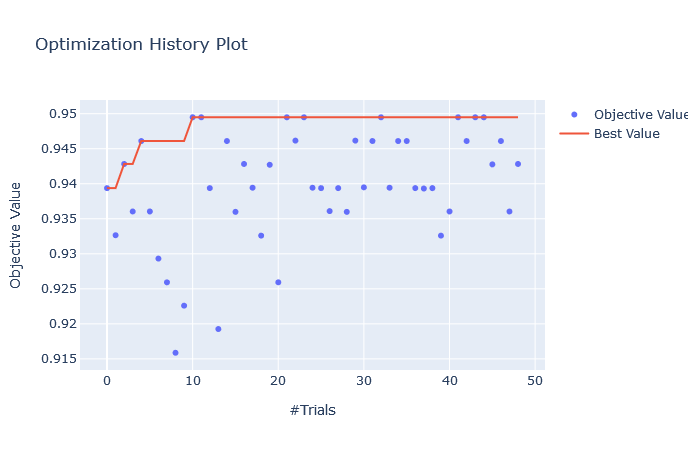Click the Objective Value y-axis title
The width and height of the screenshot is (700, 450).
16,235
